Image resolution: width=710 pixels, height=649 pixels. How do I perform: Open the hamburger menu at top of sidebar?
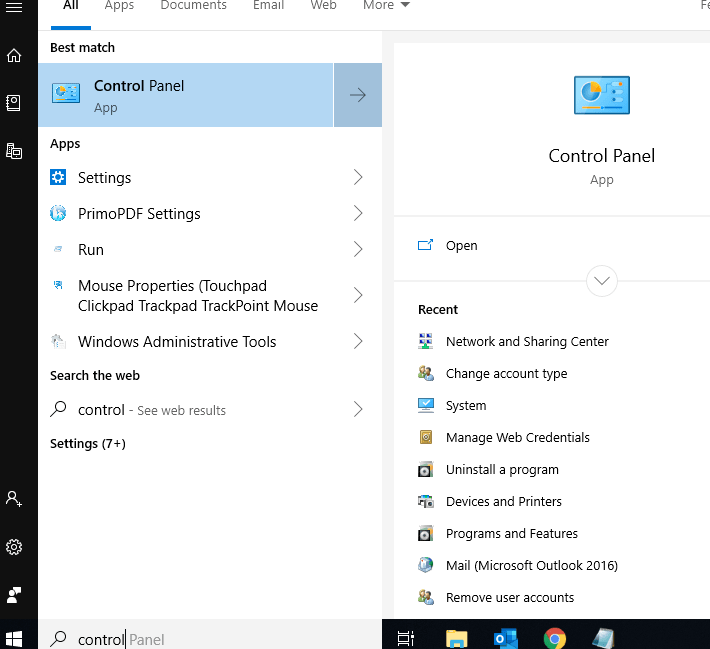14,7
